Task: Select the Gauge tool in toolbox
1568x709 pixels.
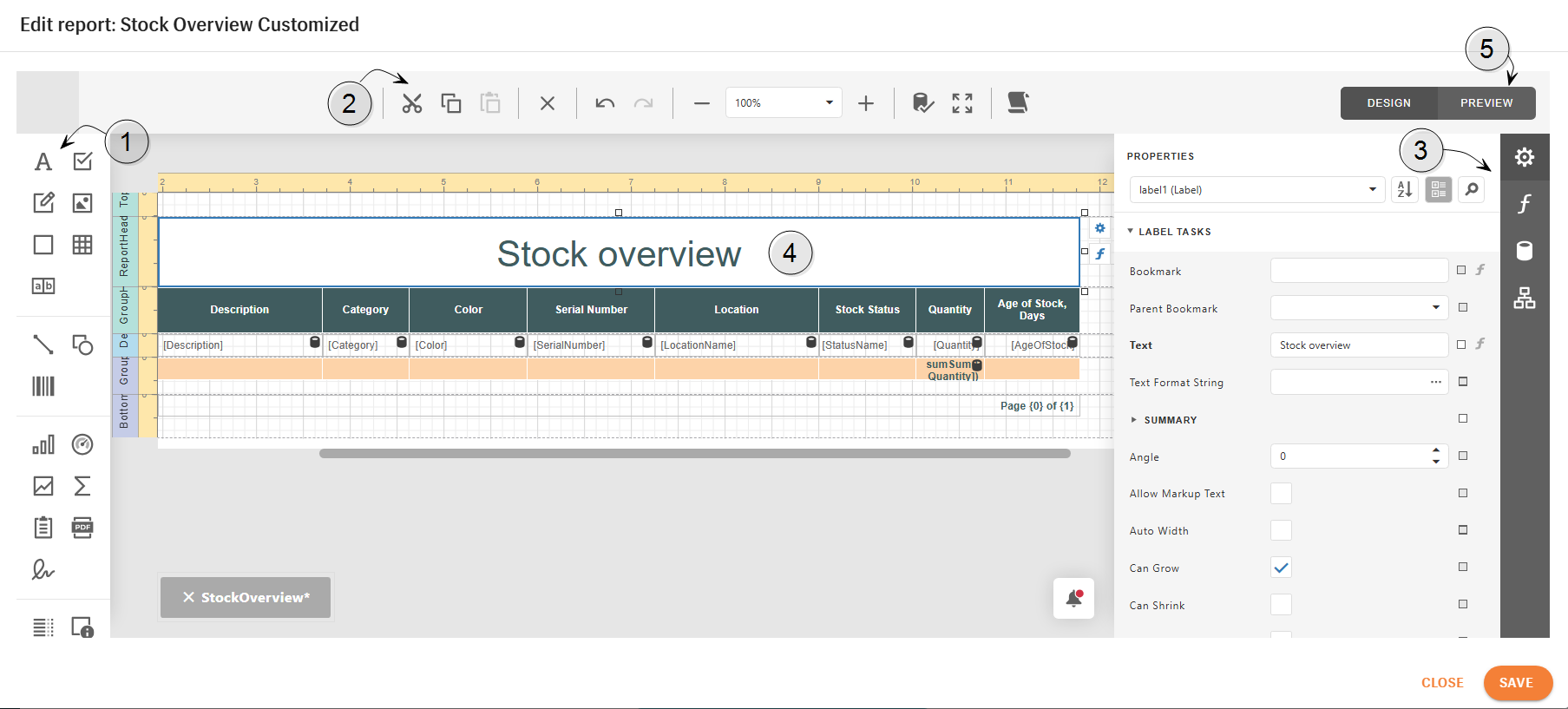Action: 82,444
